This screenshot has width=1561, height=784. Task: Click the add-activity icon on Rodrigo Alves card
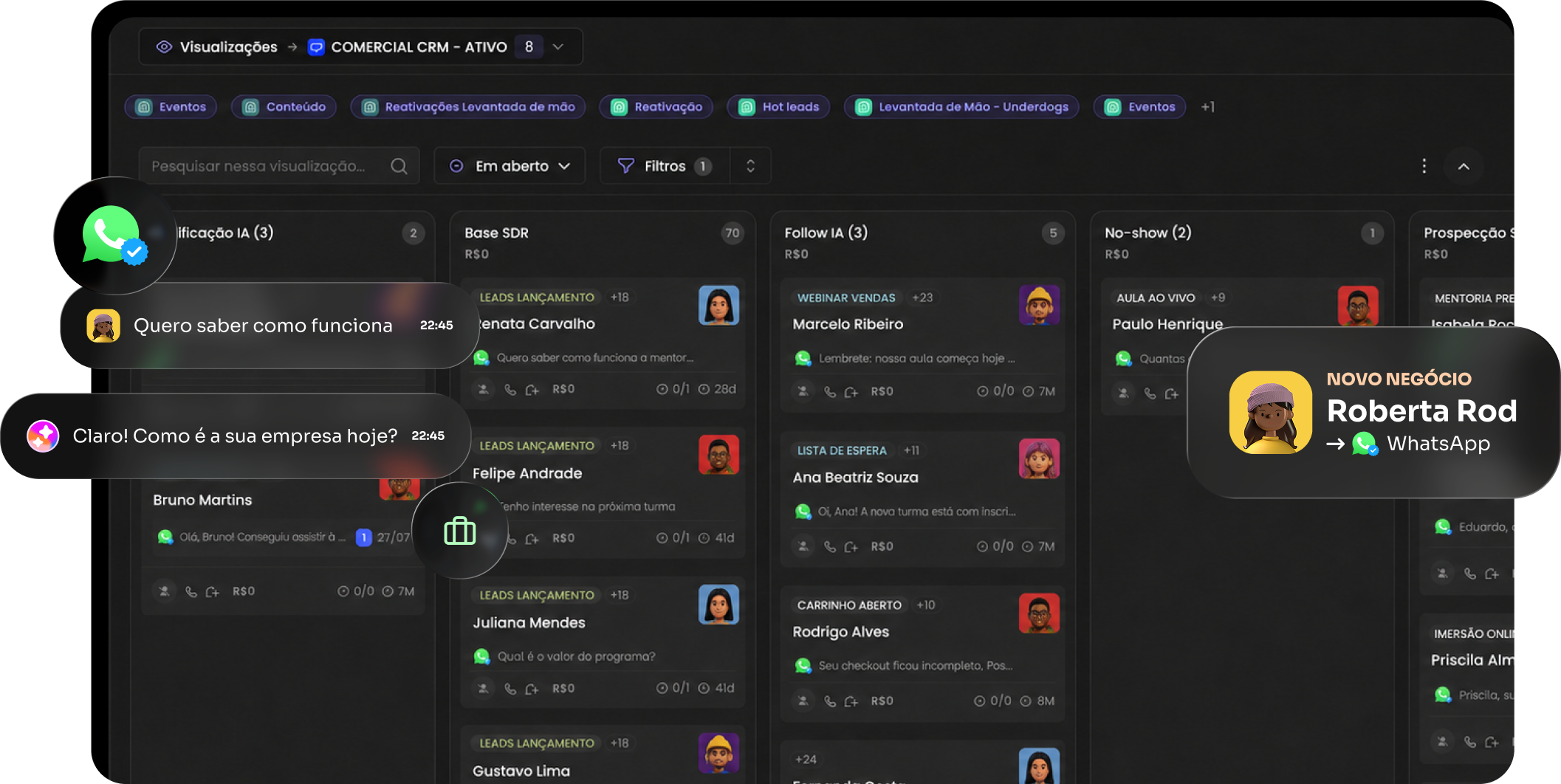851,701
